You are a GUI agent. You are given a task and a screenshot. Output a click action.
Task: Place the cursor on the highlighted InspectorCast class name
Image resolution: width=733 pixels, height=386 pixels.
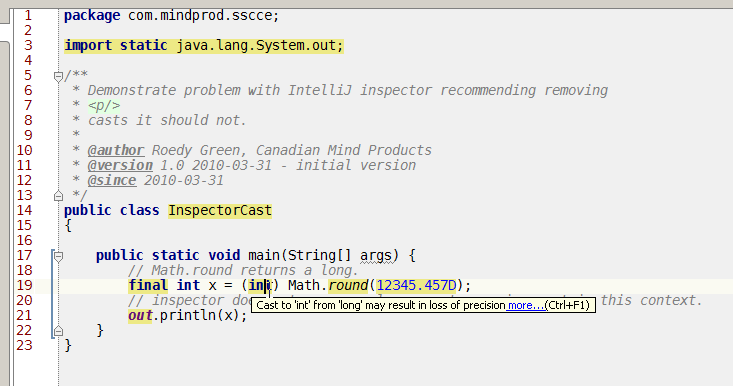tap(220, 210)
